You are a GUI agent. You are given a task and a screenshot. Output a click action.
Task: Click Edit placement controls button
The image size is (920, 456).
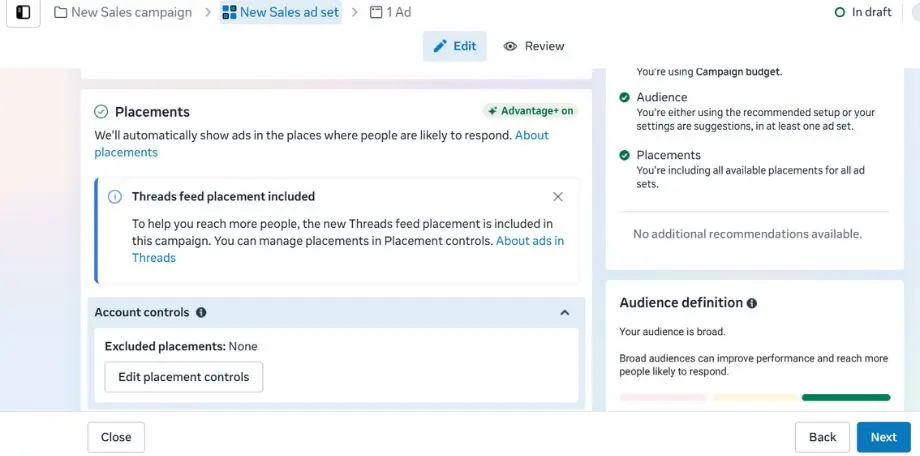[x=184, y=377]
